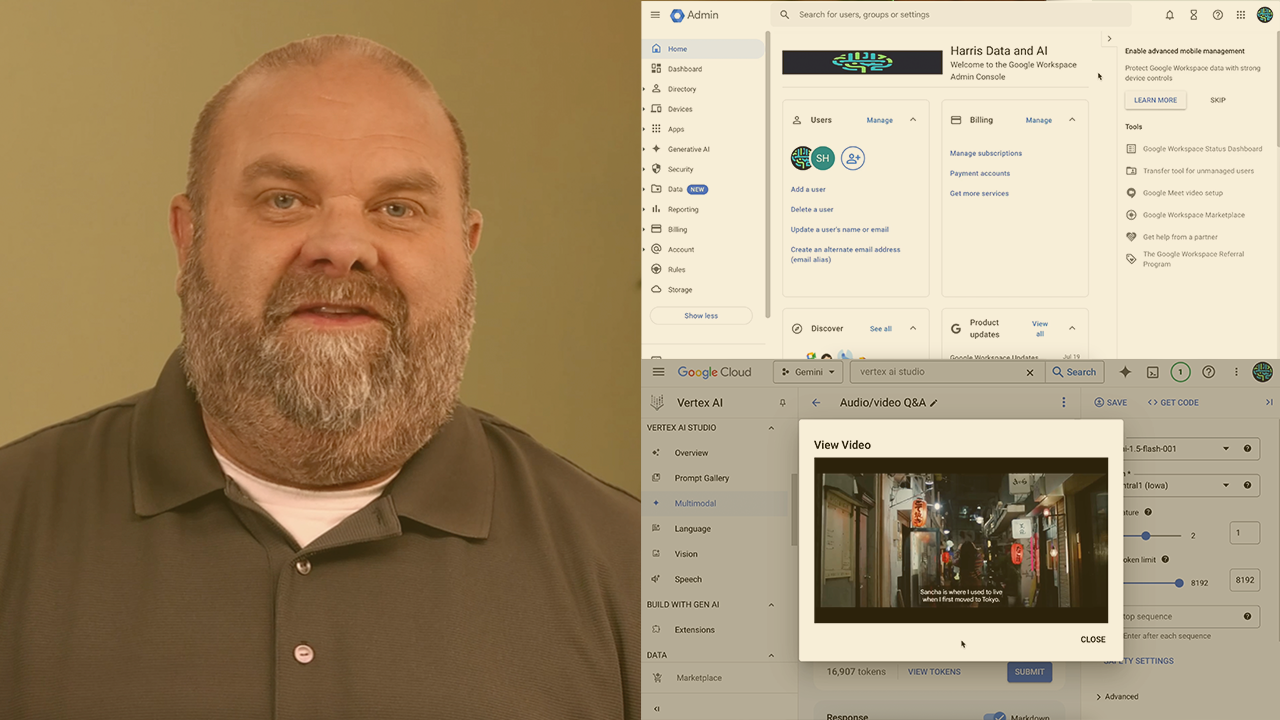Open notifications bell in Admin console
This screenshot has width=1280, height=720.
pos(1169,15)
